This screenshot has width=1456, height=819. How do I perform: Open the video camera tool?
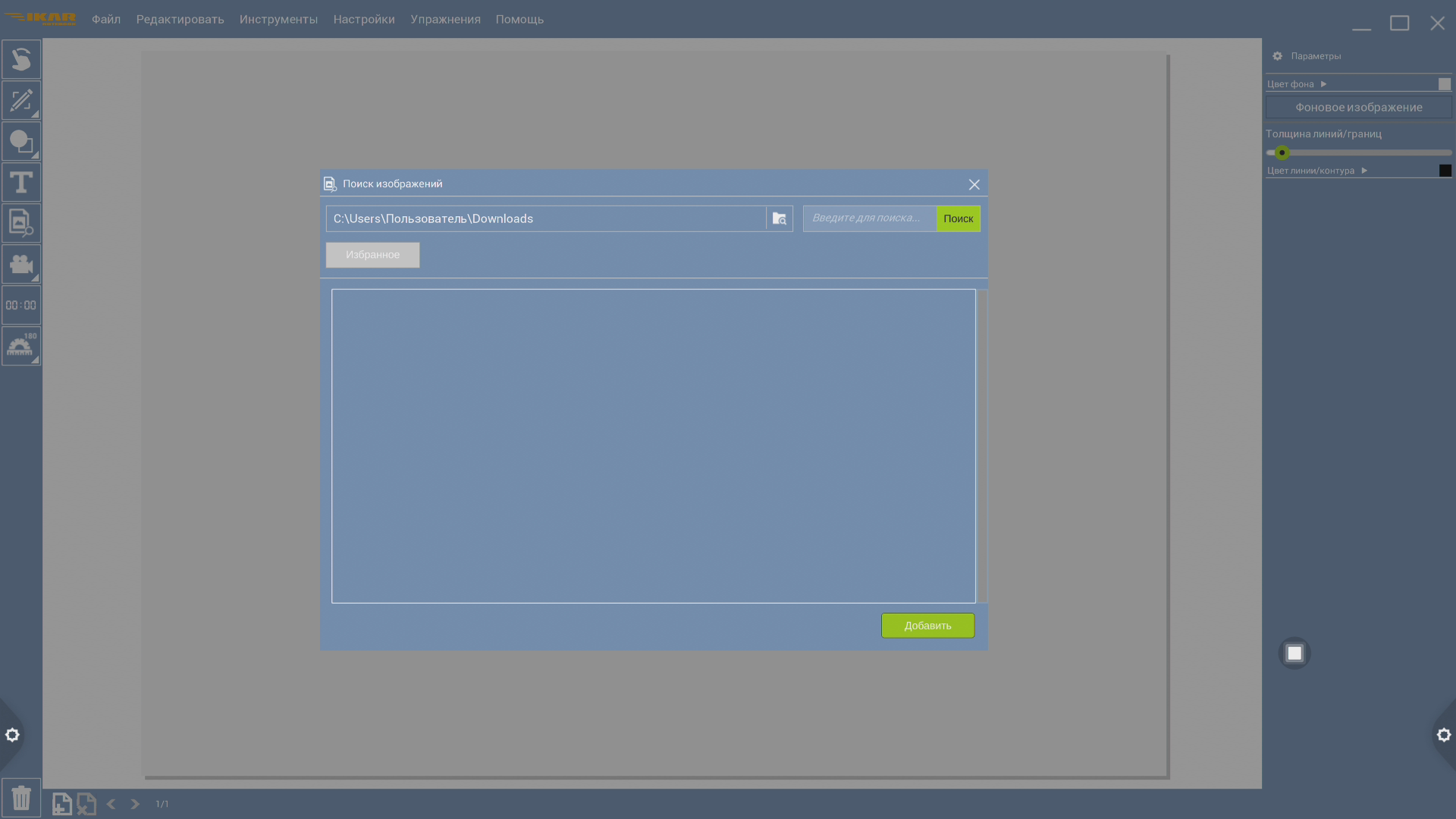tap(21, 264)
